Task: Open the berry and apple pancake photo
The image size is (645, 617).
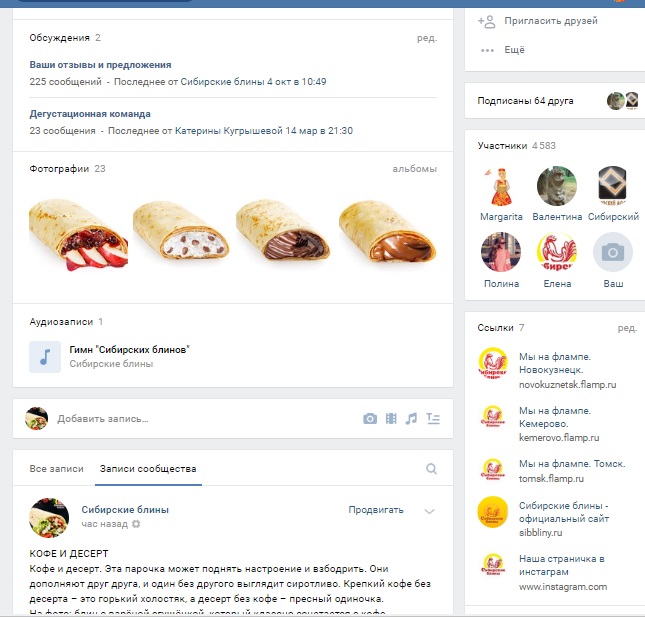Action: (78, 235)
